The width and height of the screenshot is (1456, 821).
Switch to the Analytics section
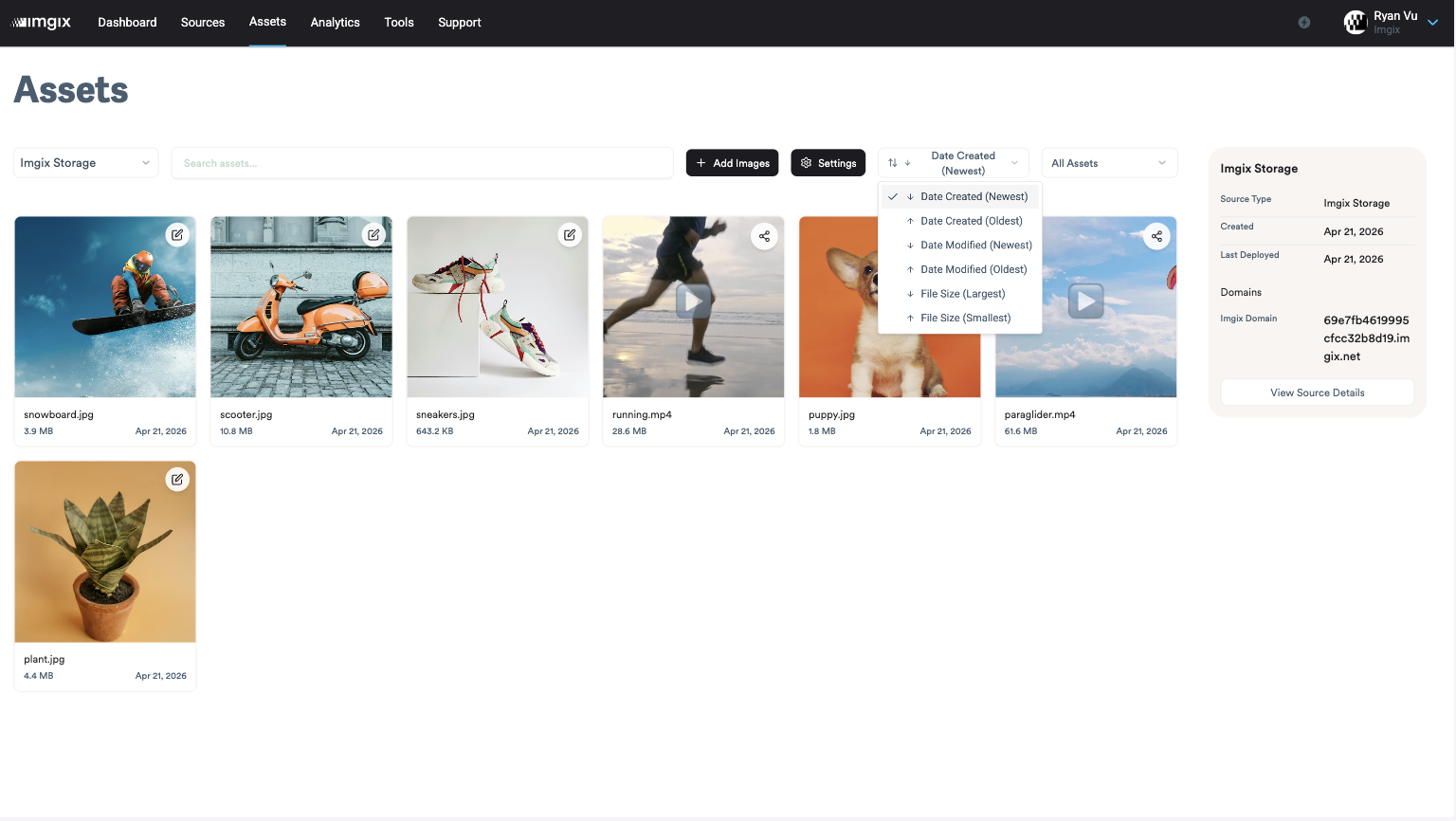[335, 22]
